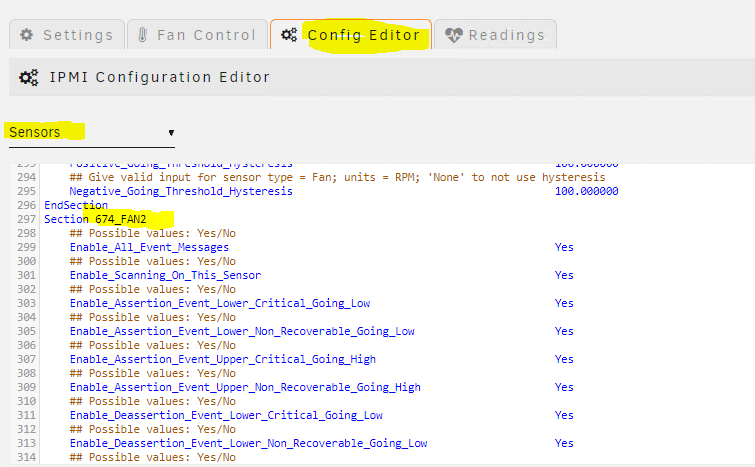755x467 pixels.
Task: Click 'Enable_Assertion_Event_Lower_Critical_Going_Low' key
Action: 220,303
